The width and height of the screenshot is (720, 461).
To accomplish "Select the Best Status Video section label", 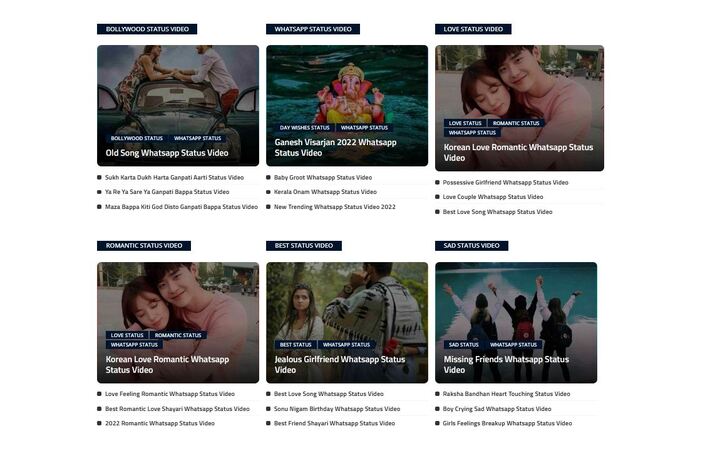I will (x=304, y=246).
